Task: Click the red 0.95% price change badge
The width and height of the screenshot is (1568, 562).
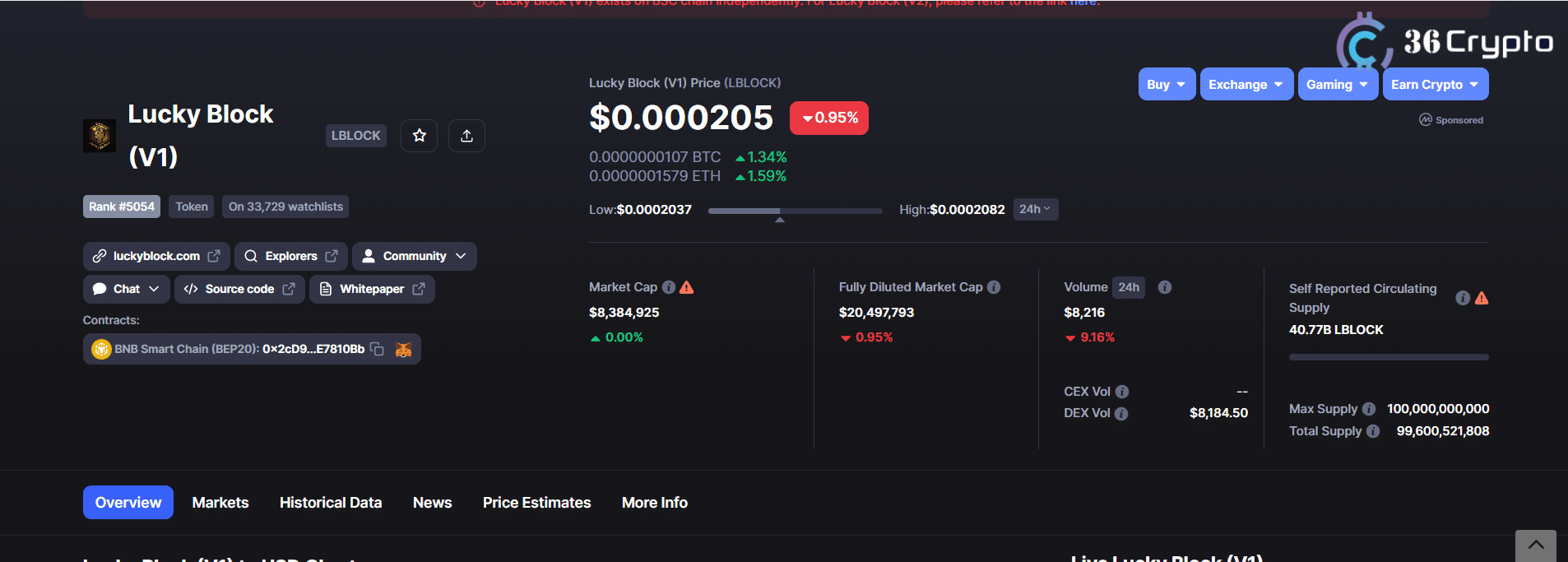Action: [829, 118]
